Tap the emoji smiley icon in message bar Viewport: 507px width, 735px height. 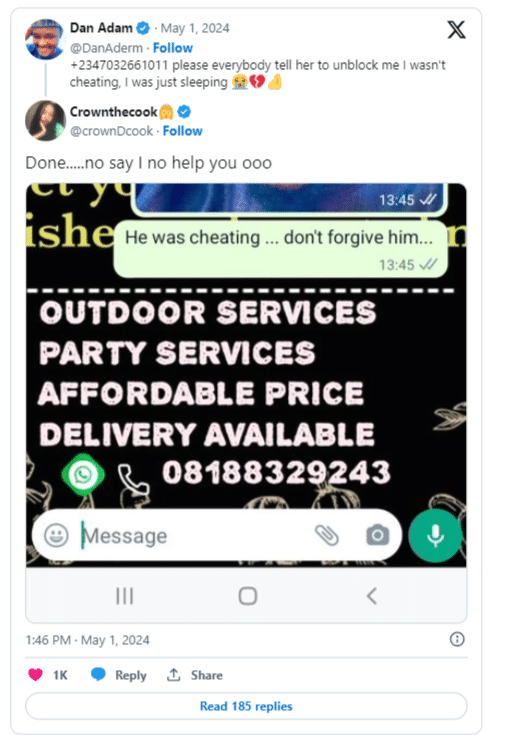pos(56,535)
